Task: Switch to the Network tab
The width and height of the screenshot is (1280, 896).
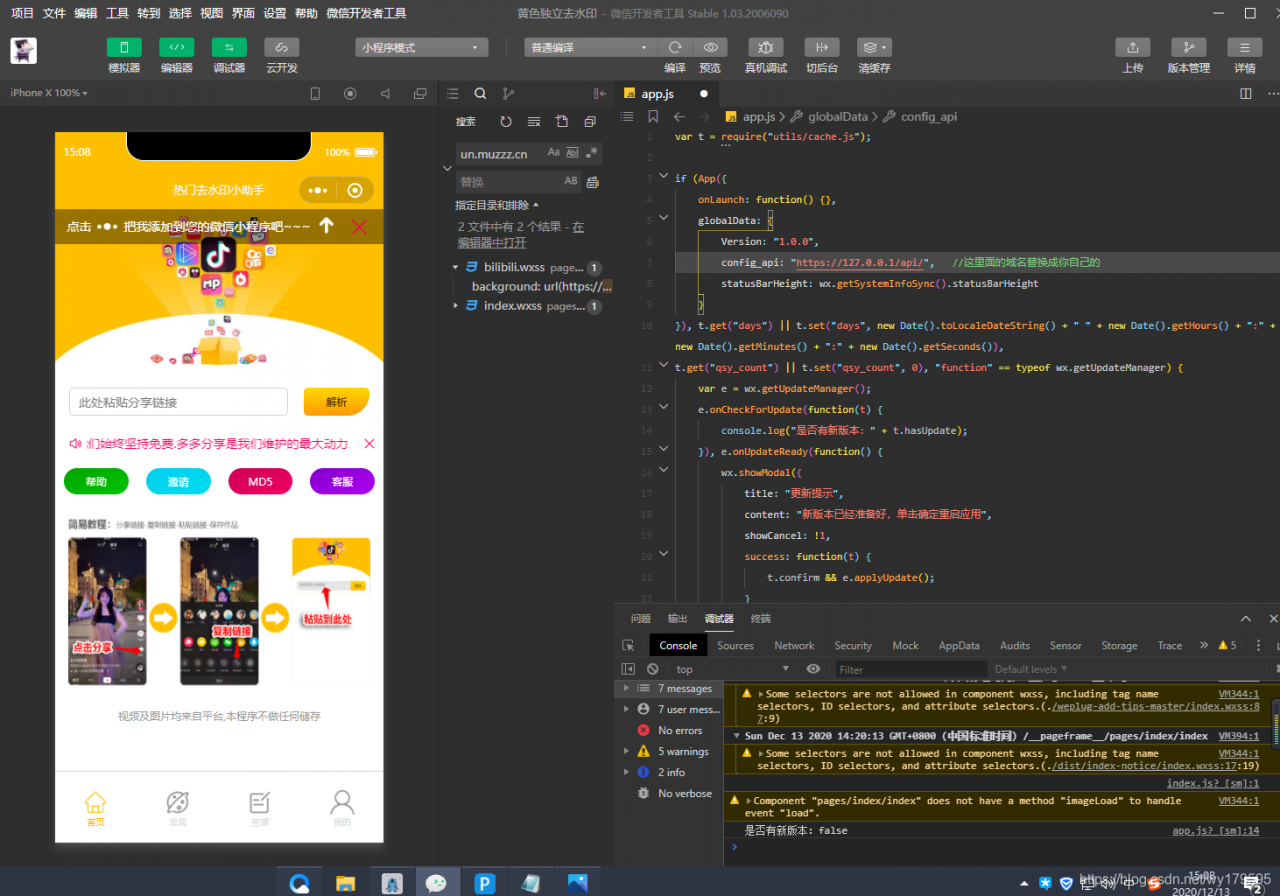Action: coord(794,646)
